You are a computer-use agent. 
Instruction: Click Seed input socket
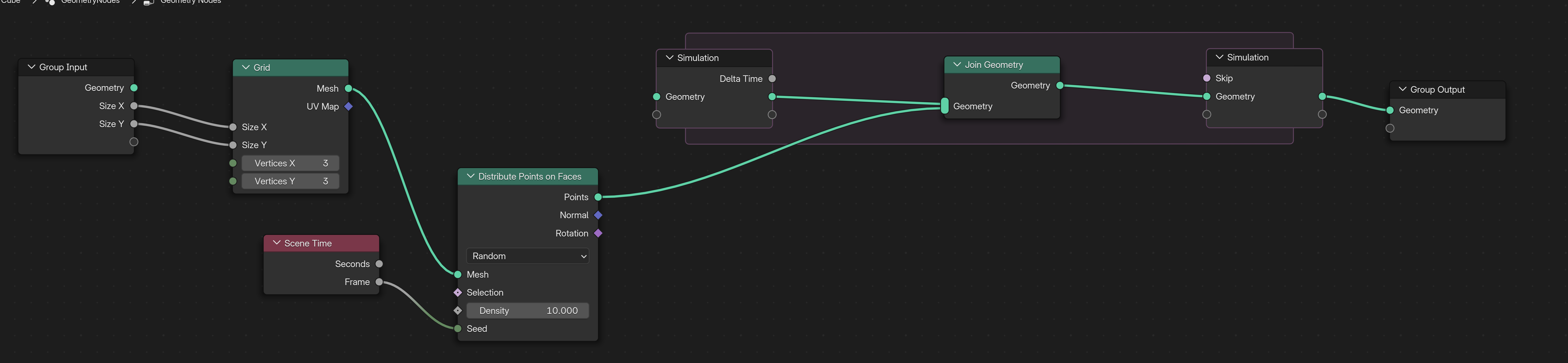(x=458, y=329)
